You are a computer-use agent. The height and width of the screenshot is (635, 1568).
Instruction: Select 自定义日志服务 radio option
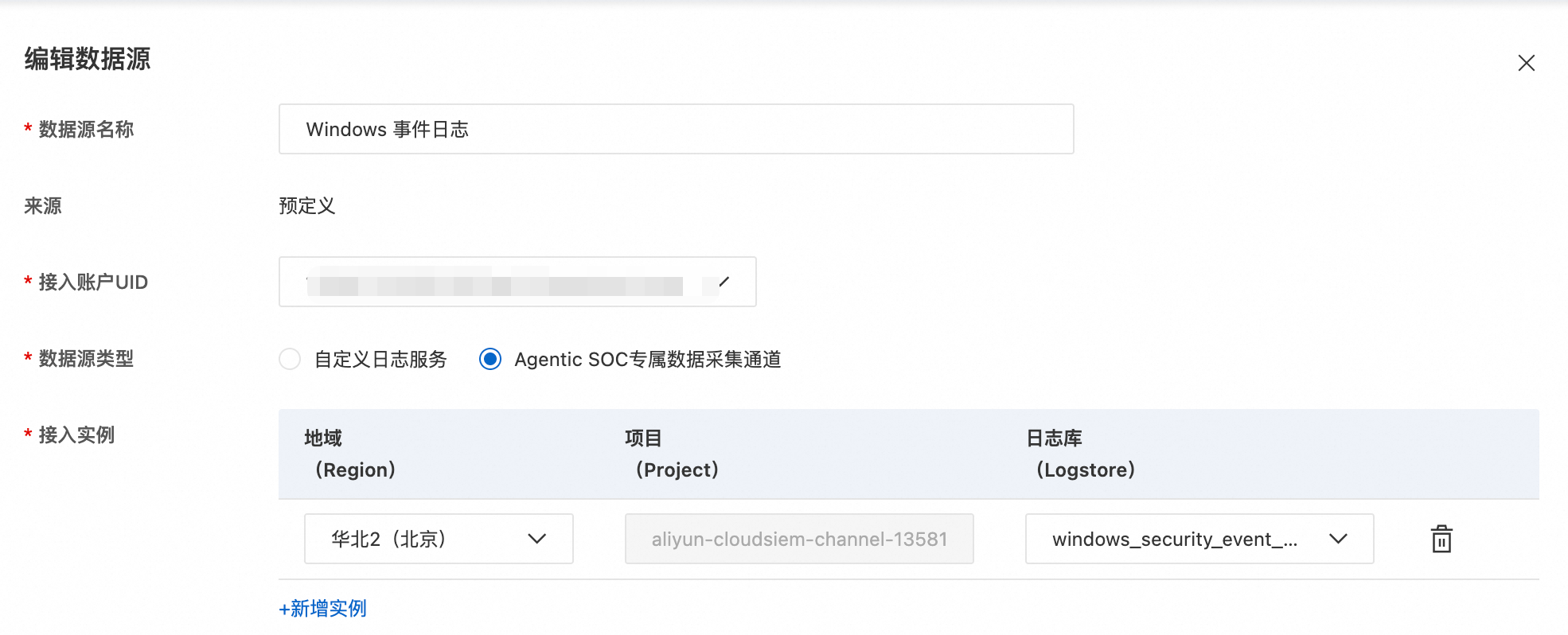pyautogui.click(x=290, y=359)
